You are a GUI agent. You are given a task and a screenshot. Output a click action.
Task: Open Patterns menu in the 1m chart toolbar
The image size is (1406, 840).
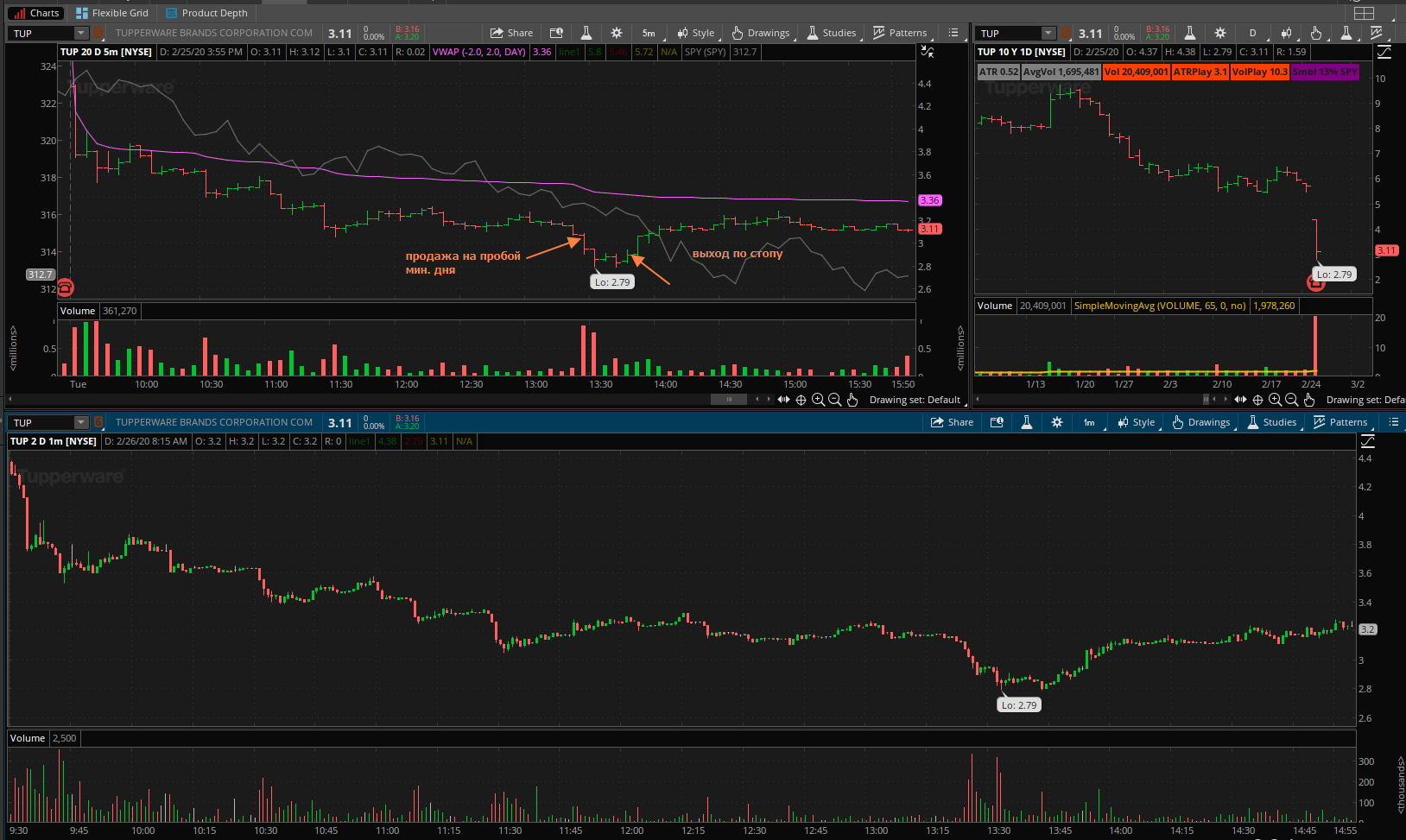[x=1340, y=422]
